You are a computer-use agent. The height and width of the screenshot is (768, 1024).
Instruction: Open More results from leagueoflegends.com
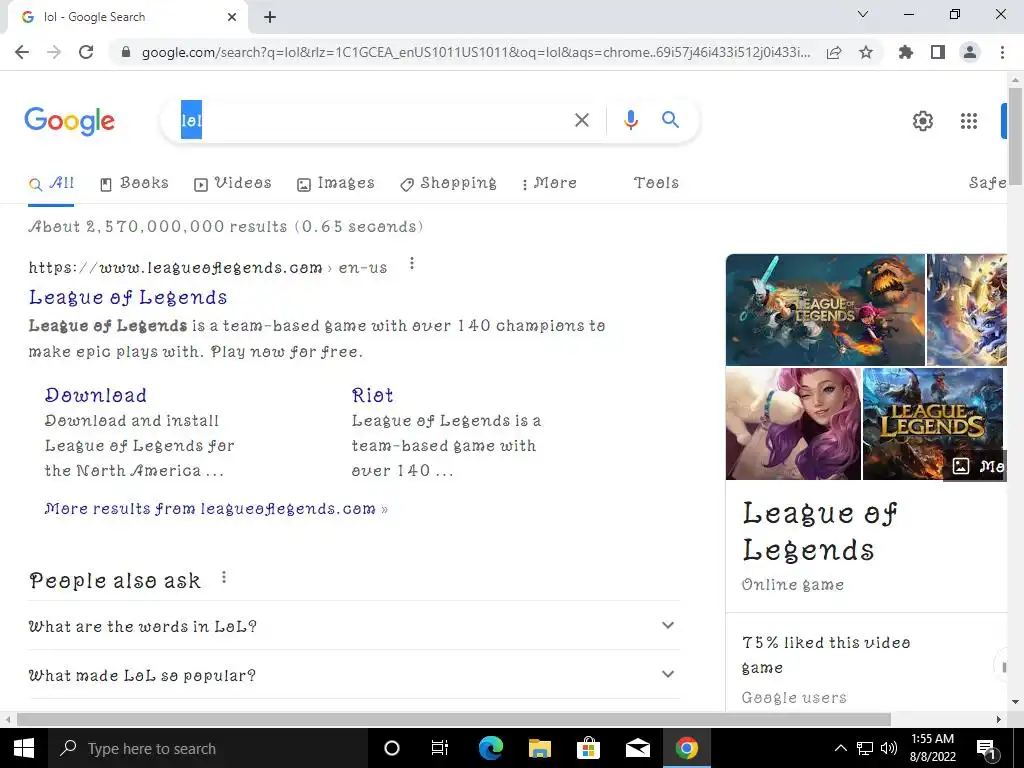[x=216, y=509]
